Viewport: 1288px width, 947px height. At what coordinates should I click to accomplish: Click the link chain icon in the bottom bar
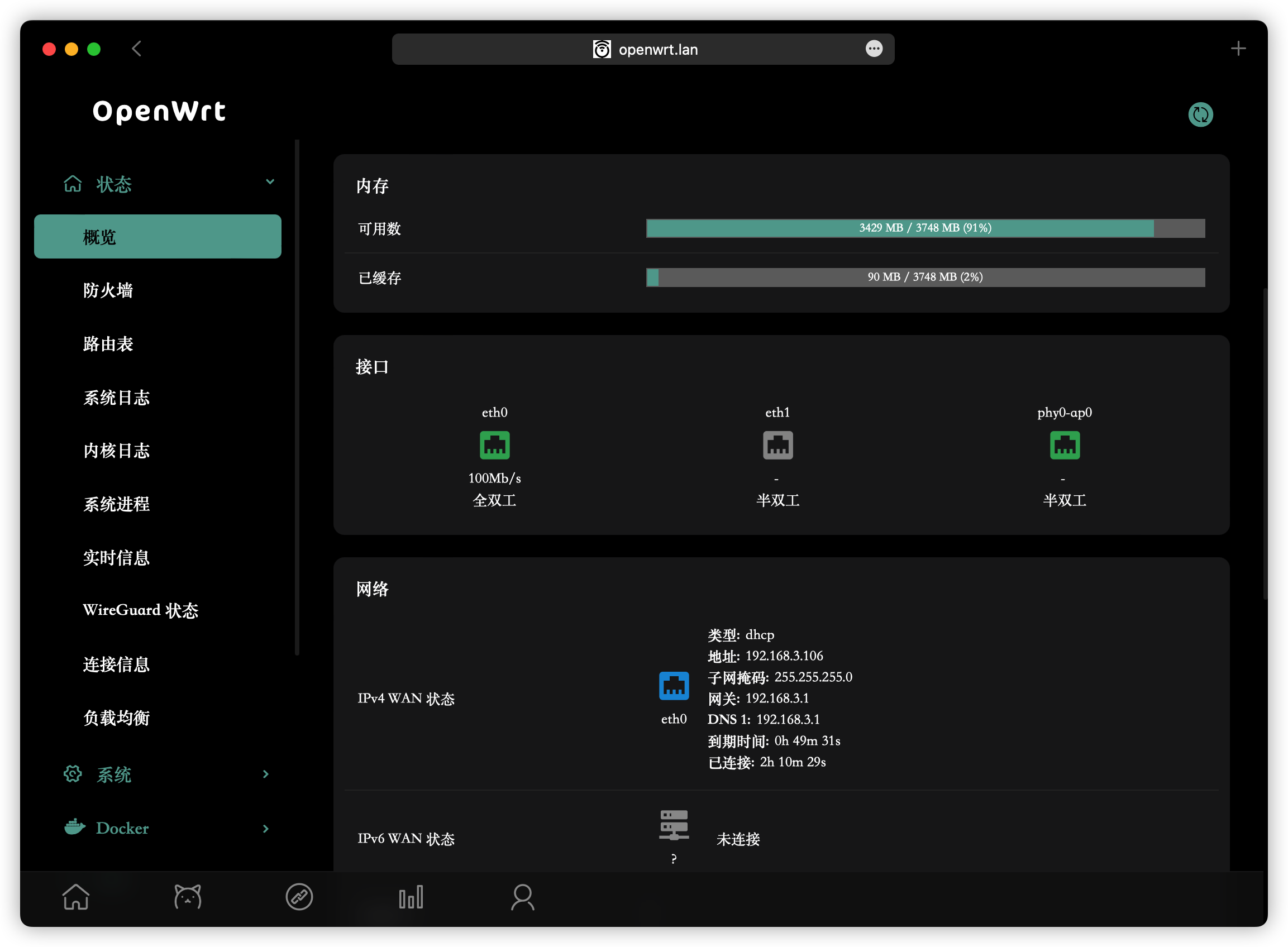pyautogui.click(x=299, y=897)
